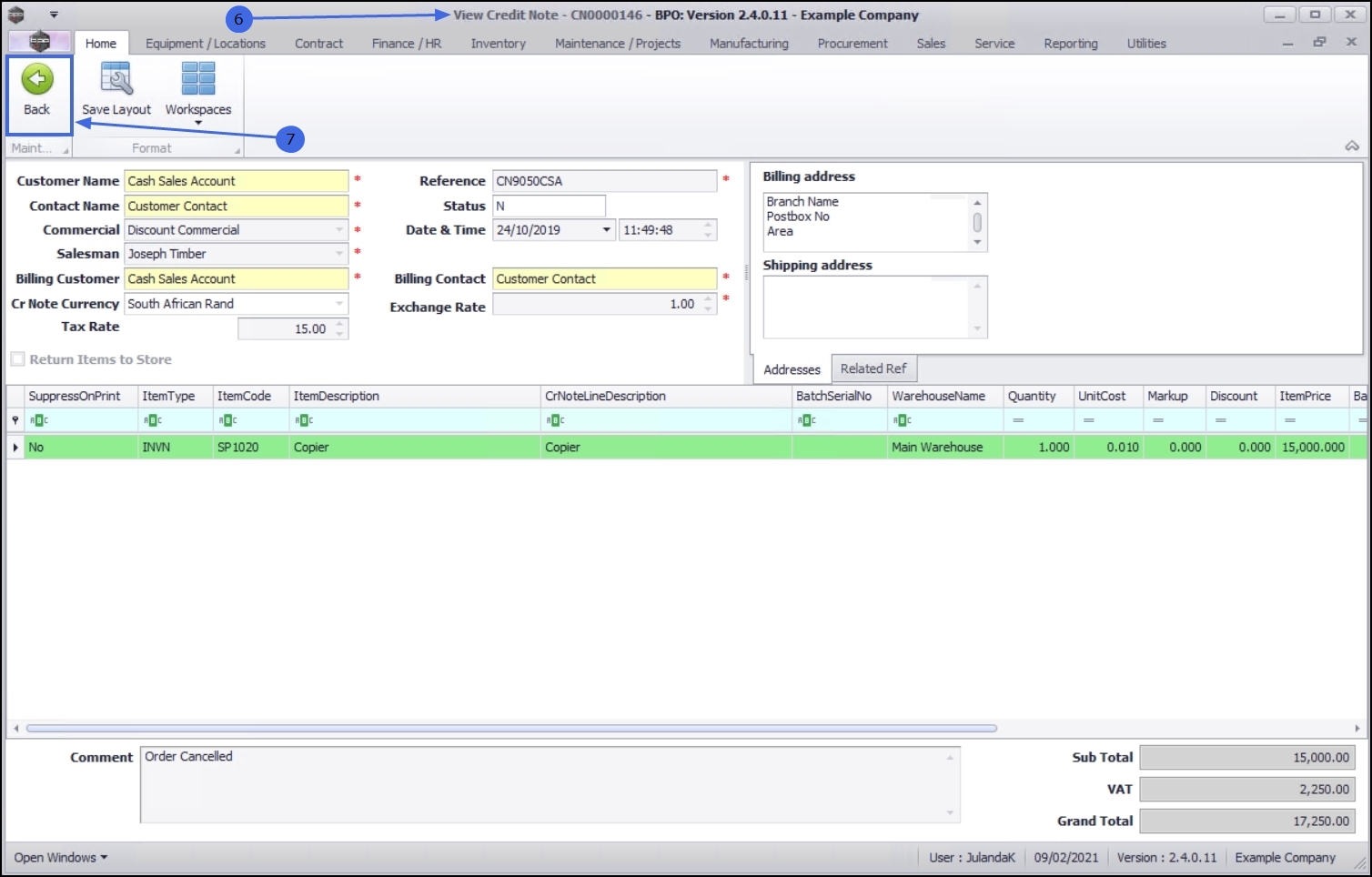Open the Commercial dropdown

(339, 230)
